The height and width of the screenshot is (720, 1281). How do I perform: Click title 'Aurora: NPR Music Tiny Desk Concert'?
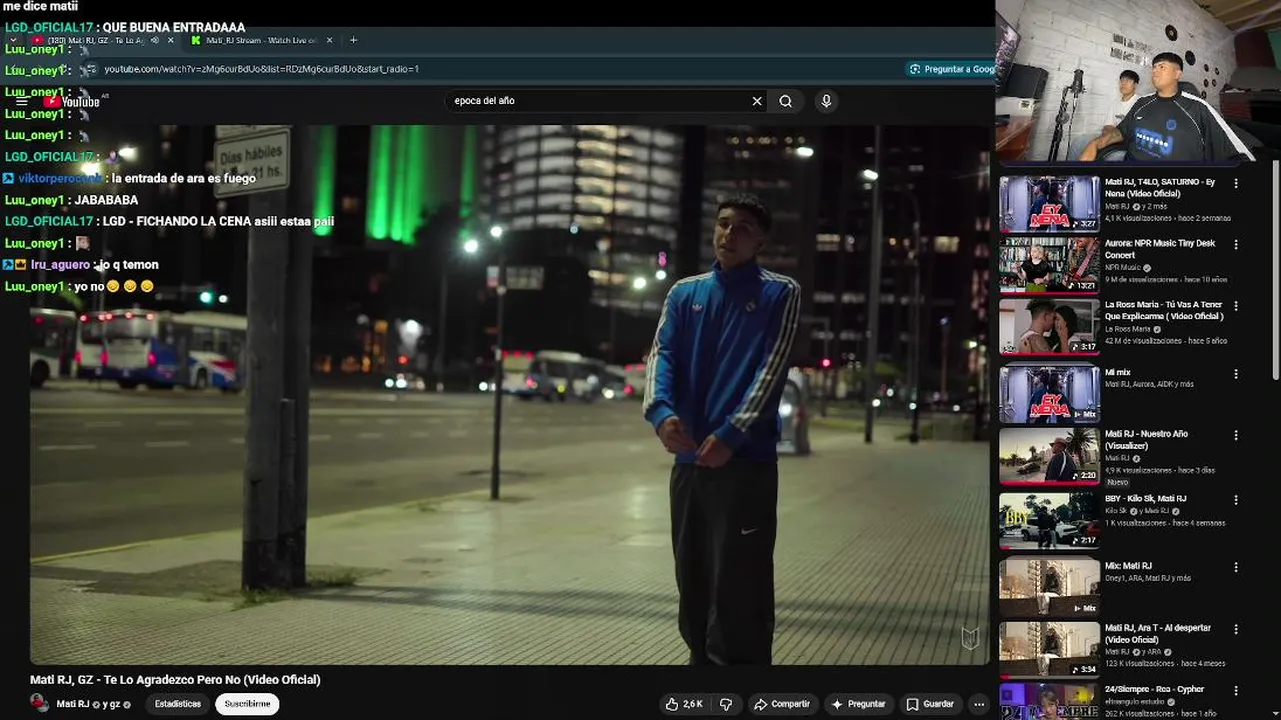pos(1160,249)
